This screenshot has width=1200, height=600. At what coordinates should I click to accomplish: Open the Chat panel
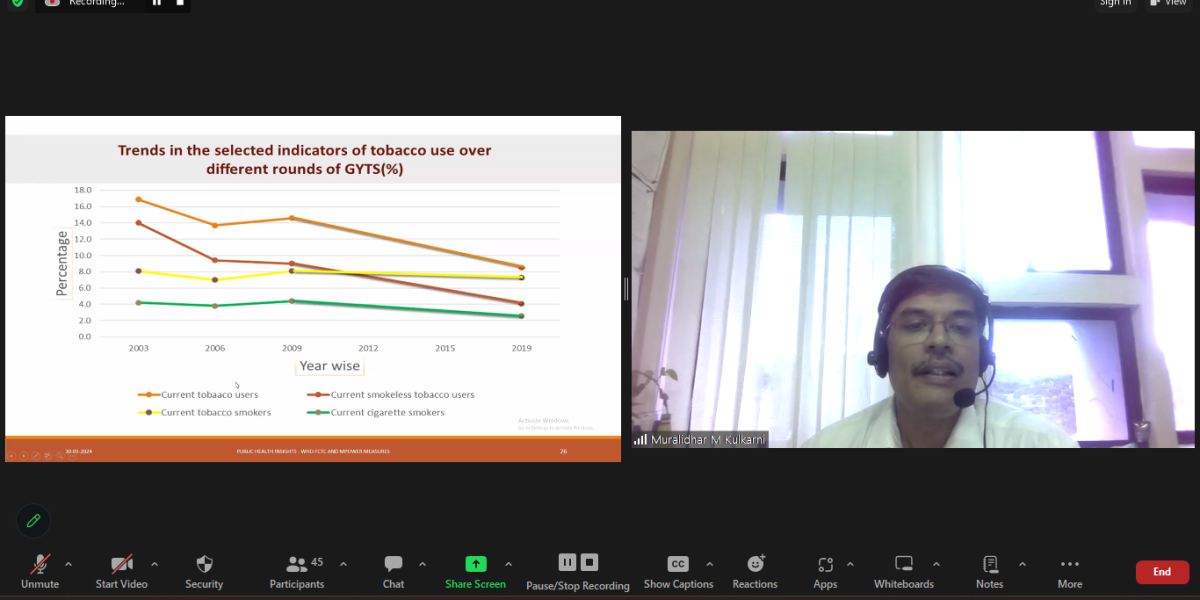[x=393, y=572]
